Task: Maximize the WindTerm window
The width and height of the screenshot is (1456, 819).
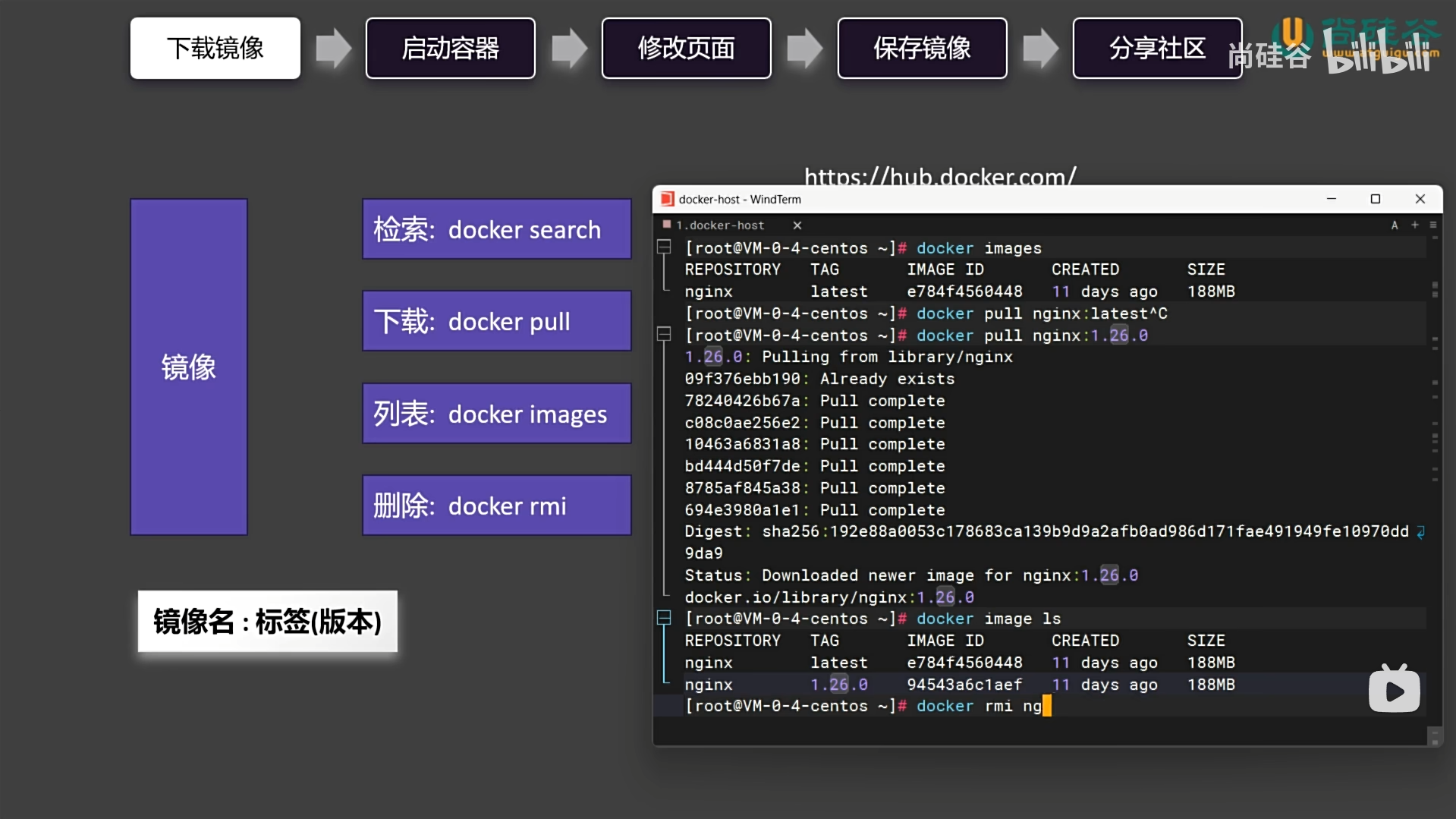Action: [x=1375, y=199]
